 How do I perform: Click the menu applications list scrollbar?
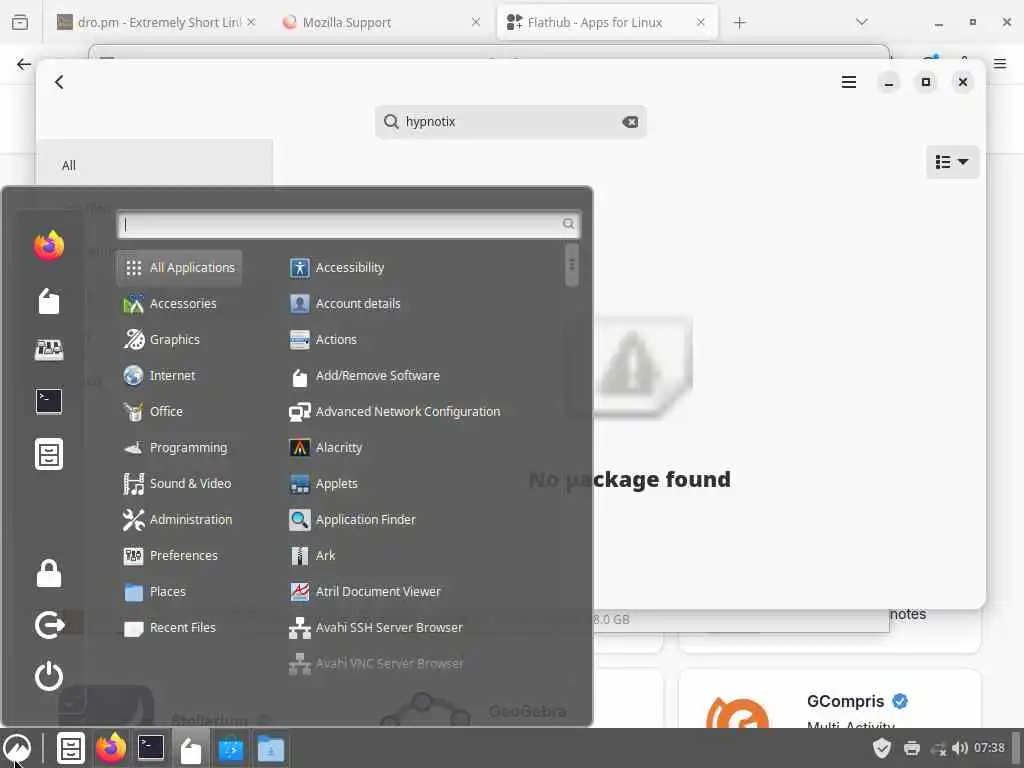(571, 264)
